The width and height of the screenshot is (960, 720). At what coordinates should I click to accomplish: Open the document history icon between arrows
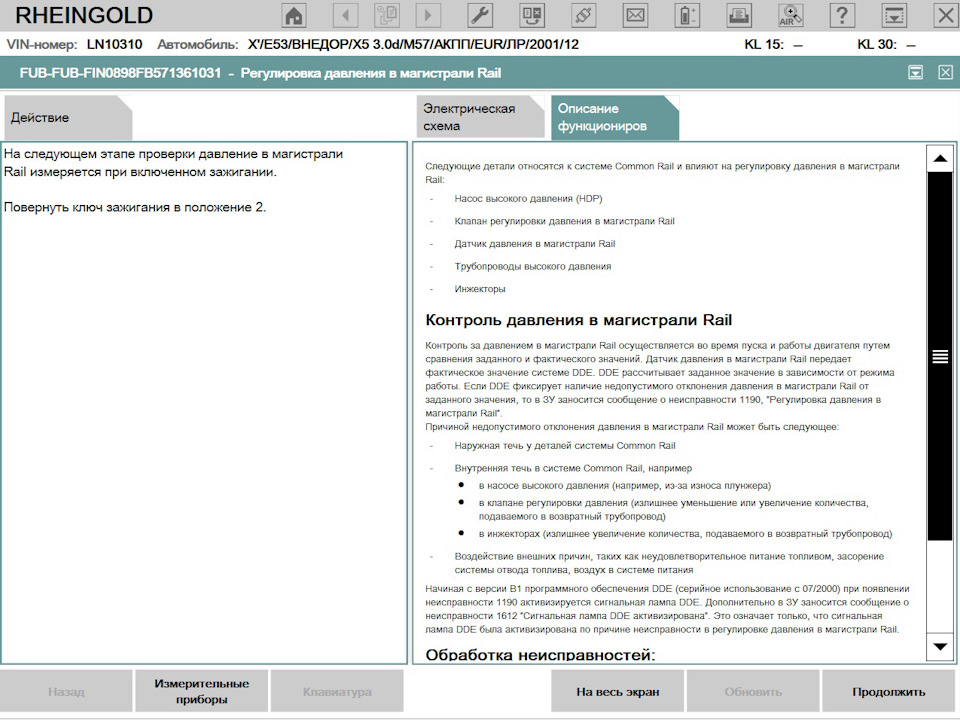(x=386, y=15)
